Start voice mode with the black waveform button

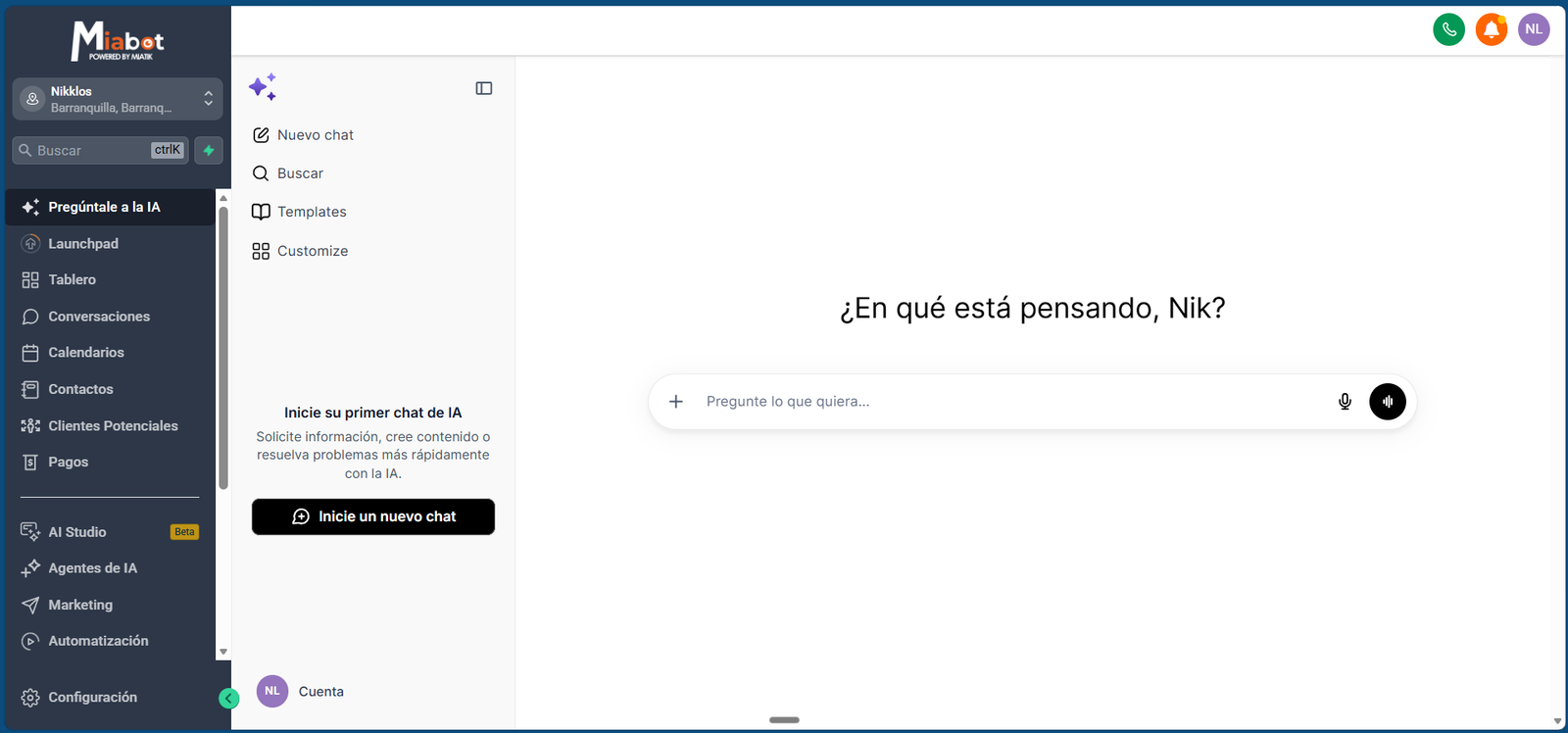point(1388,402)
